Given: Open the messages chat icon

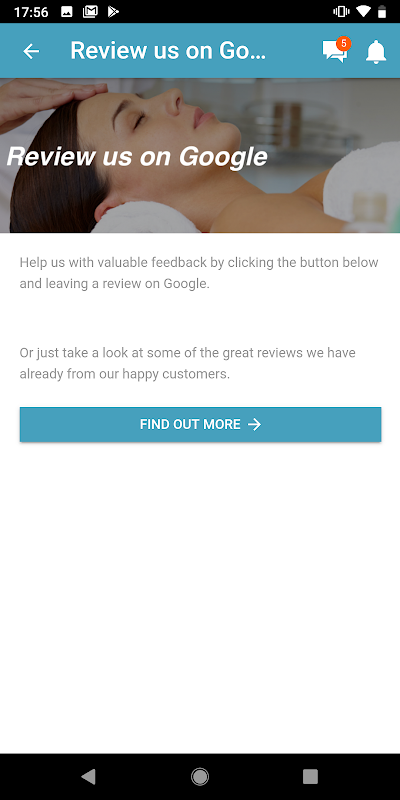Looking at the screenshot, I should pos(334,52).
